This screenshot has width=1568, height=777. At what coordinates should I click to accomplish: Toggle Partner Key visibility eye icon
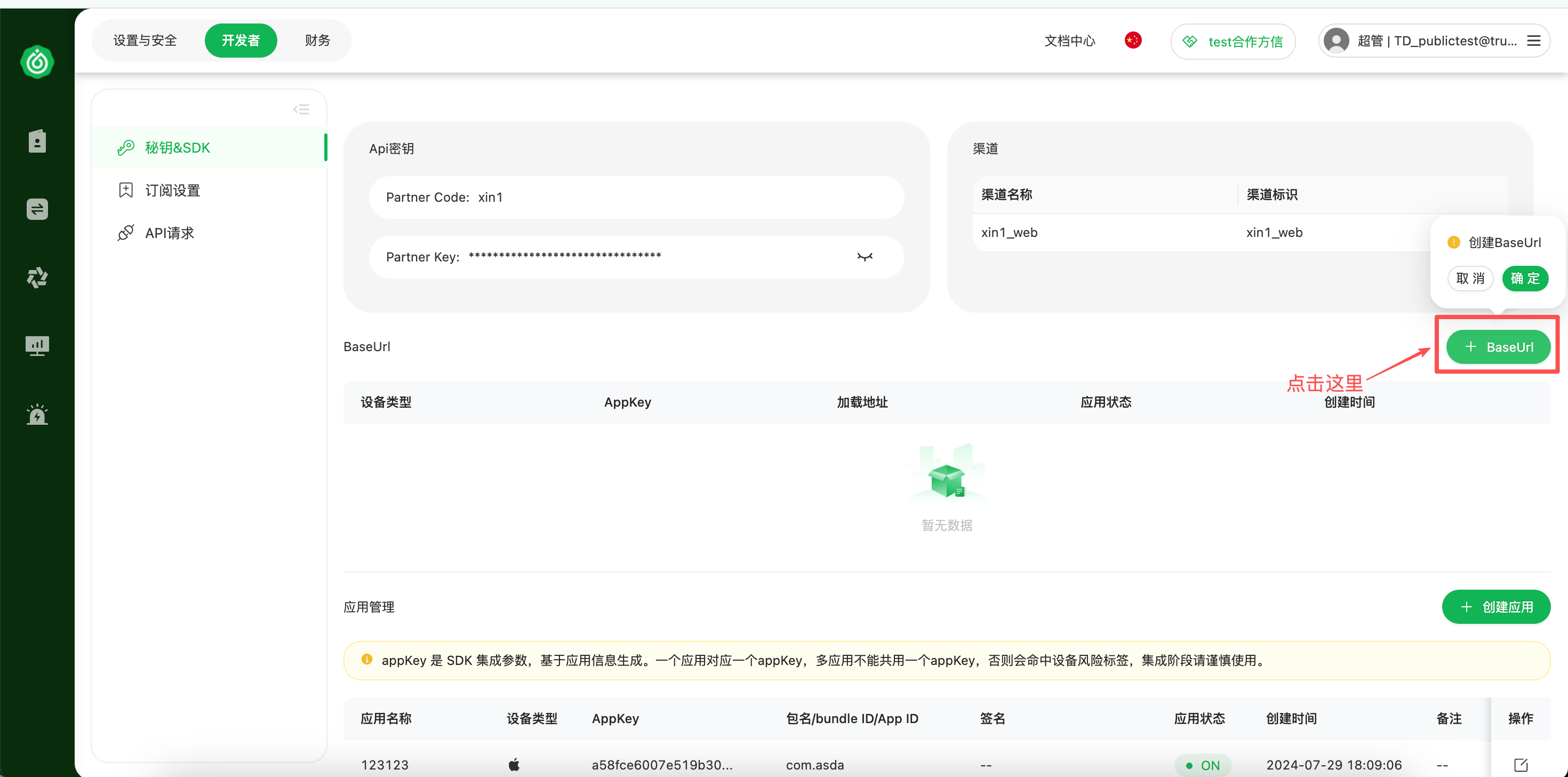pos(865,257)
